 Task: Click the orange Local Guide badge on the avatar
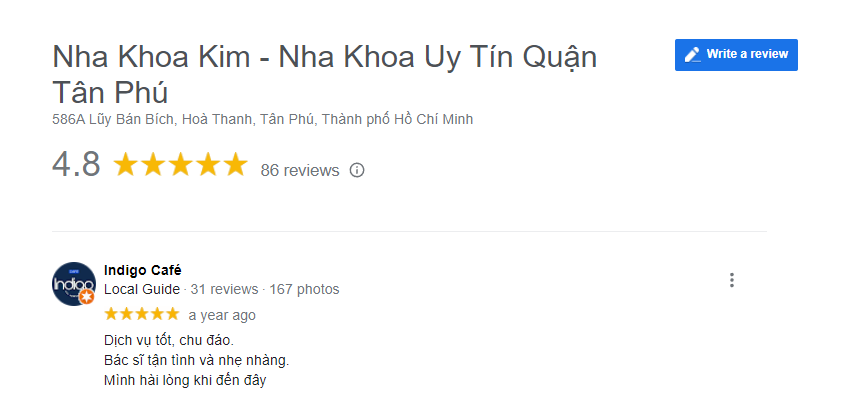tap(87, 297)
